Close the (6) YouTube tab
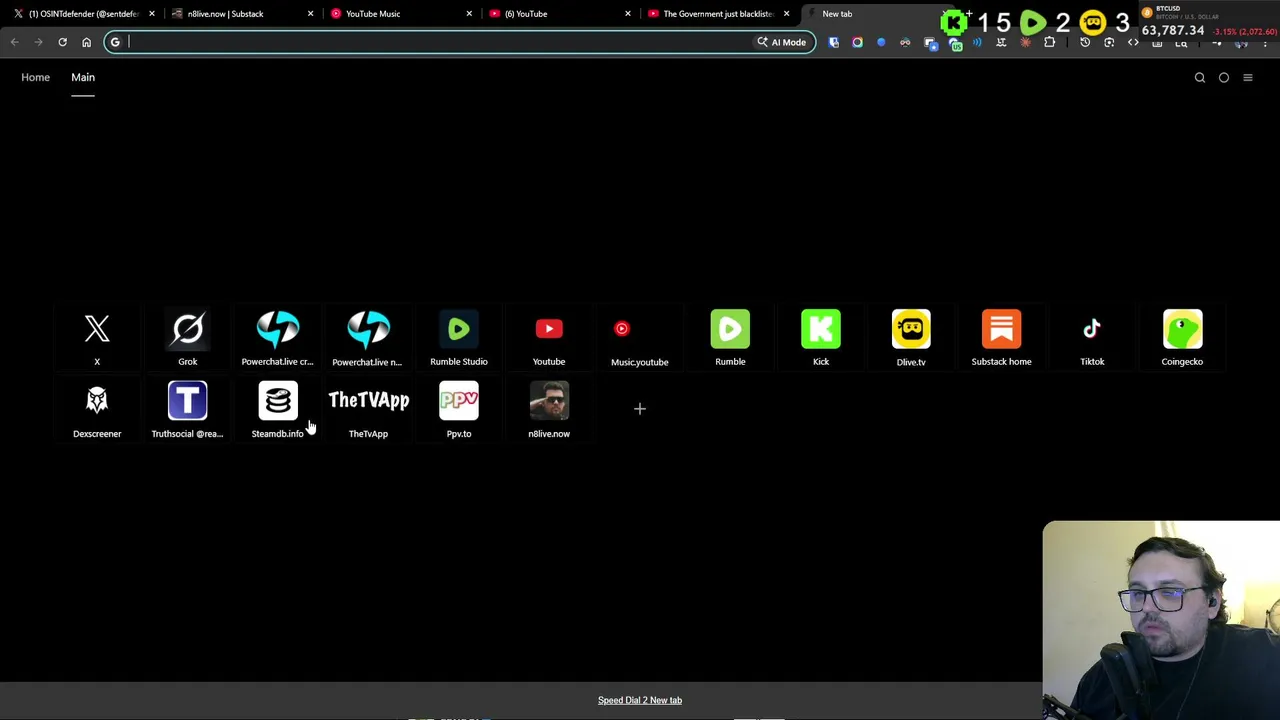Screen dimensions: 1280x720 (x=628, y=13)
